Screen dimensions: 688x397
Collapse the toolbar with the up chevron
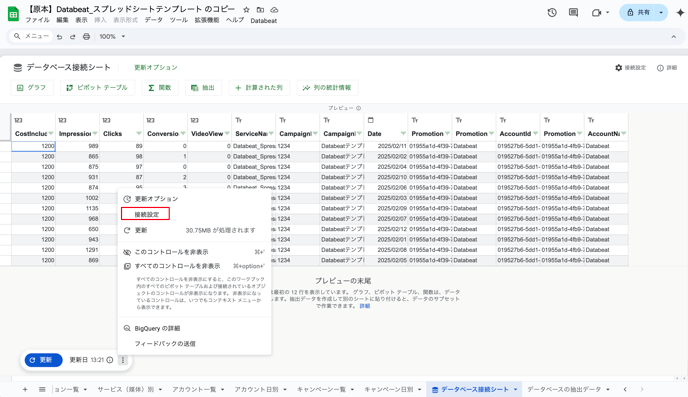click(x=674, y=37)
